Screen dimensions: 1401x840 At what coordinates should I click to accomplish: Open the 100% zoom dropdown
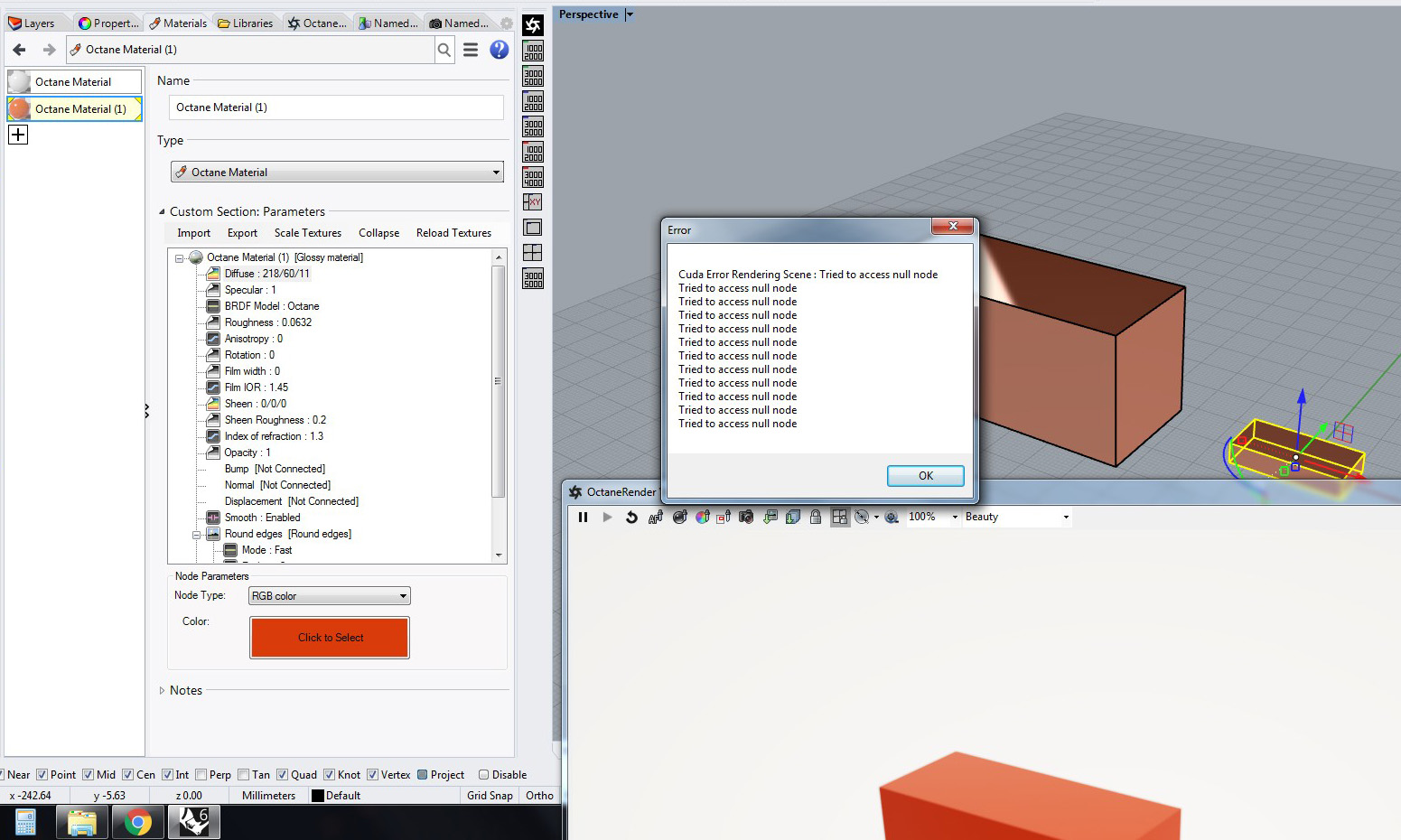pyautogui.click(x=955, y=518)
